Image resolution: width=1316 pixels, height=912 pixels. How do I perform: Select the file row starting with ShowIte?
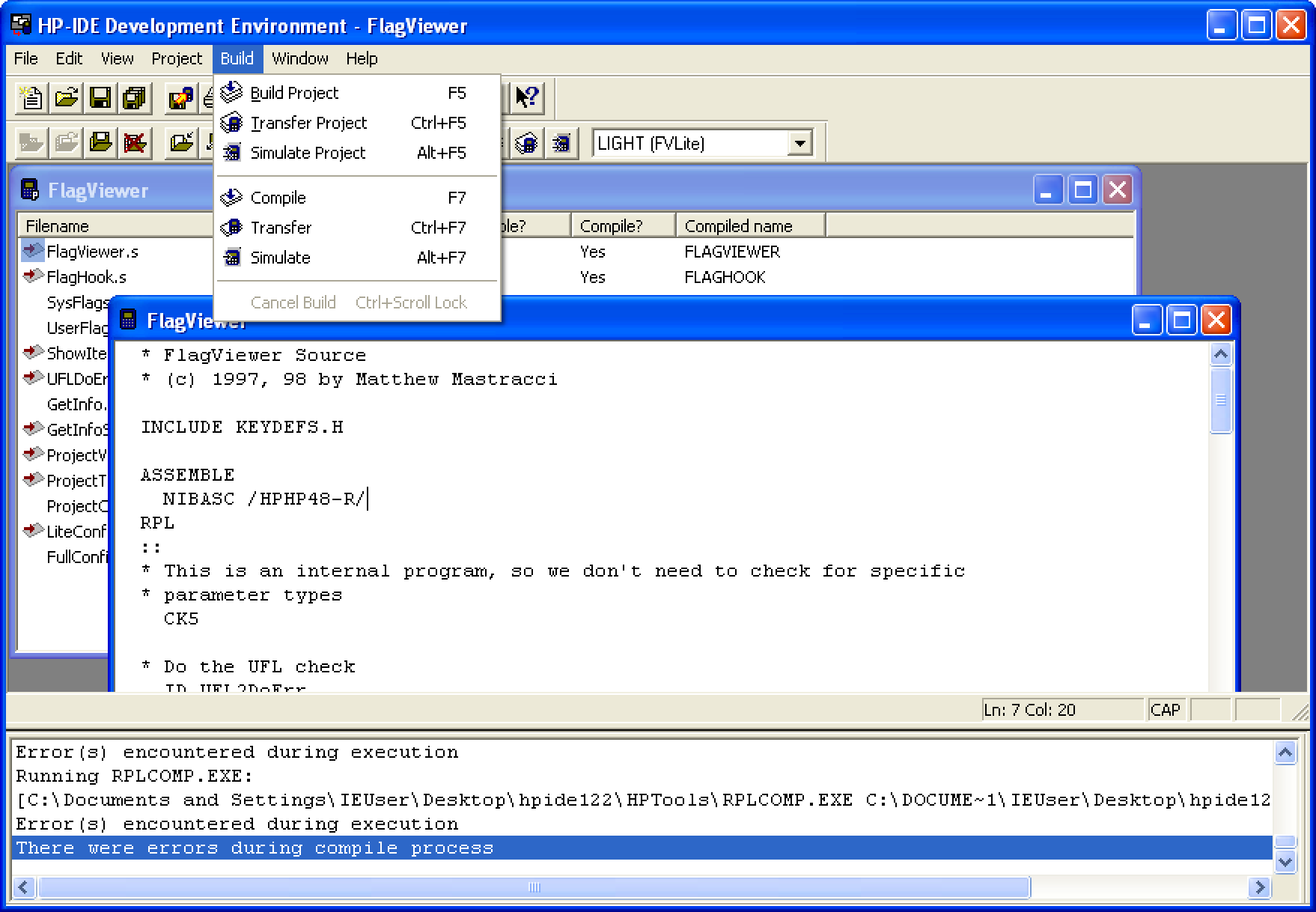(x=76, y=353)
